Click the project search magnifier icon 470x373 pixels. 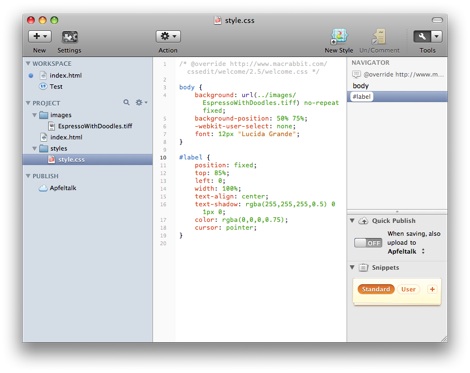(126, 102)
